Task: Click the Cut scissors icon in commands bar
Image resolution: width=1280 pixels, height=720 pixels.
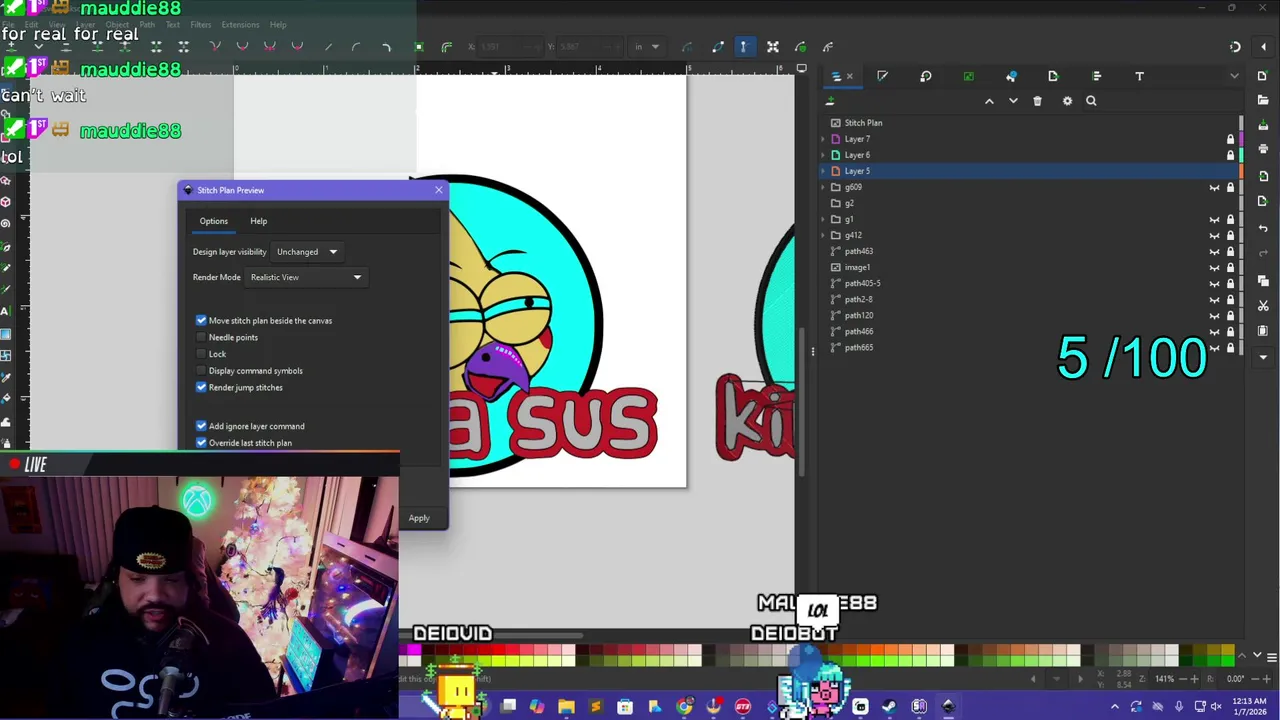Action: (x=1264, y=306)
